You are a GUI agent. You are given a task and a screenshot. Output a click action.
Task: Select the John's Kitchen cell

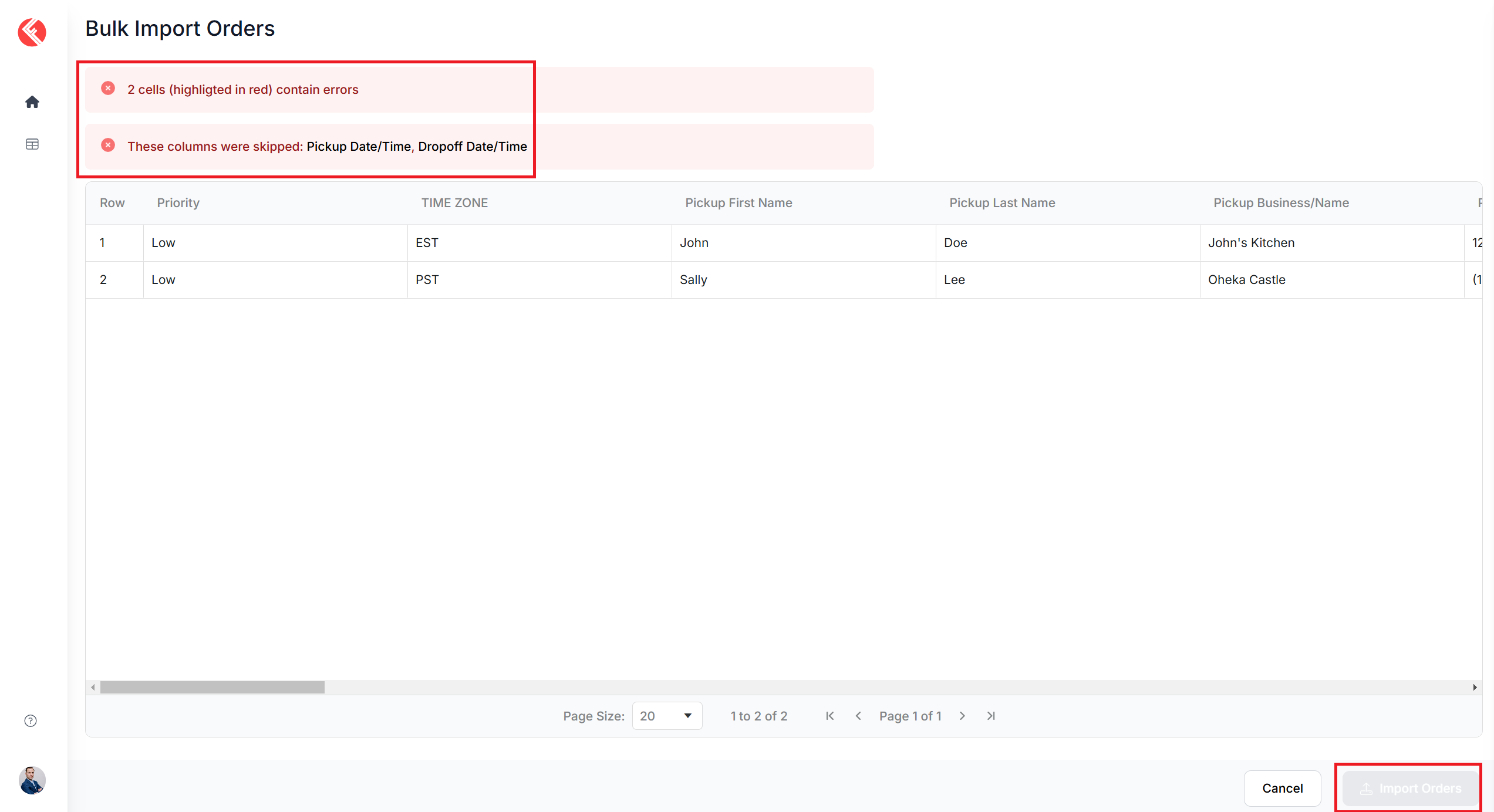(1251, 243)
